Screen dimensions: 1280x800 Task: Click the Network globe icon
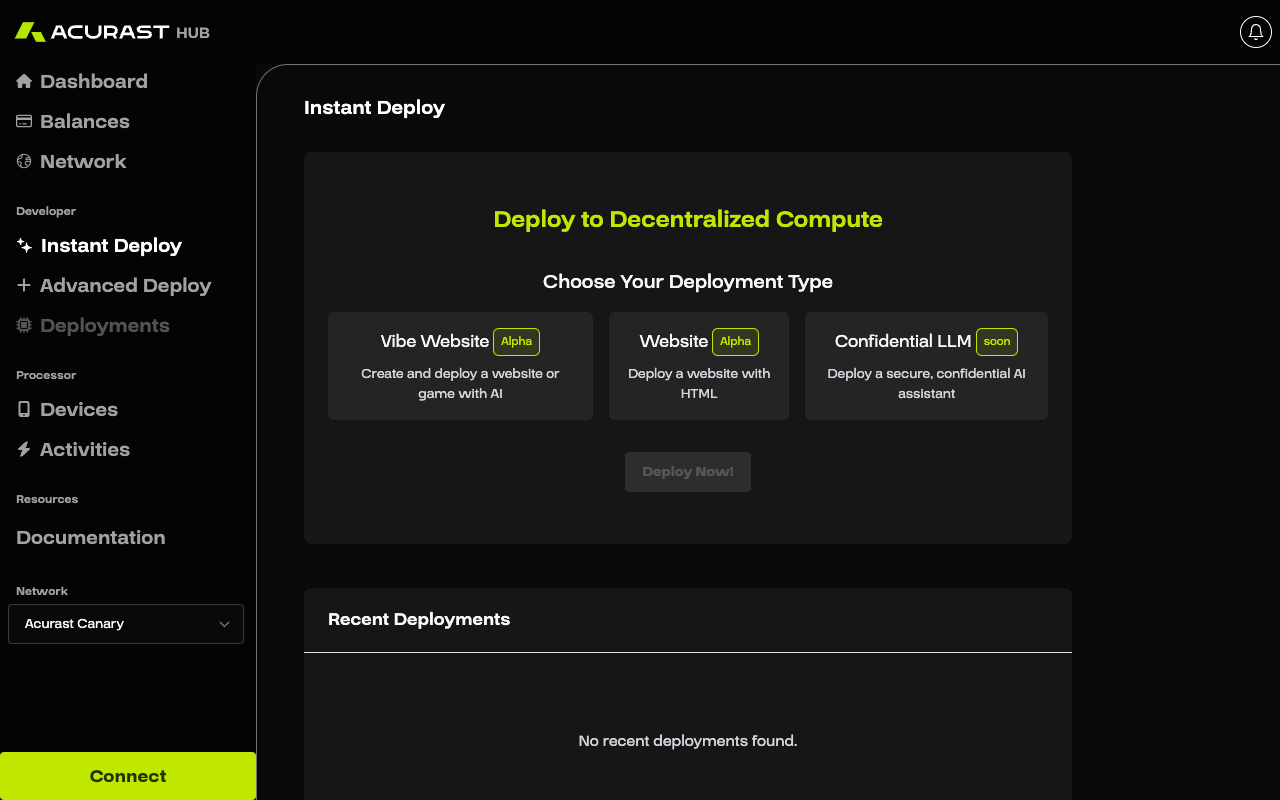pos(24,161)
